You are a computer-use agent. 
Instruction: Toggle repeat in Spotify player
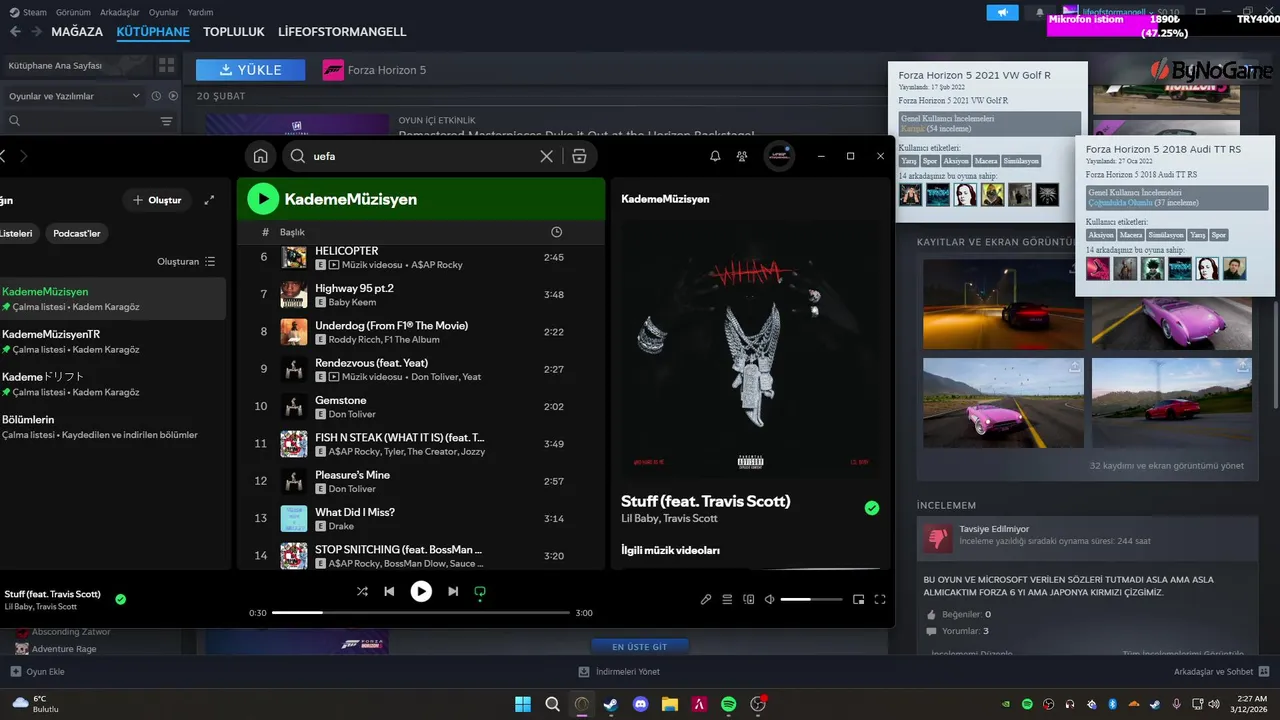click(480, 592)
